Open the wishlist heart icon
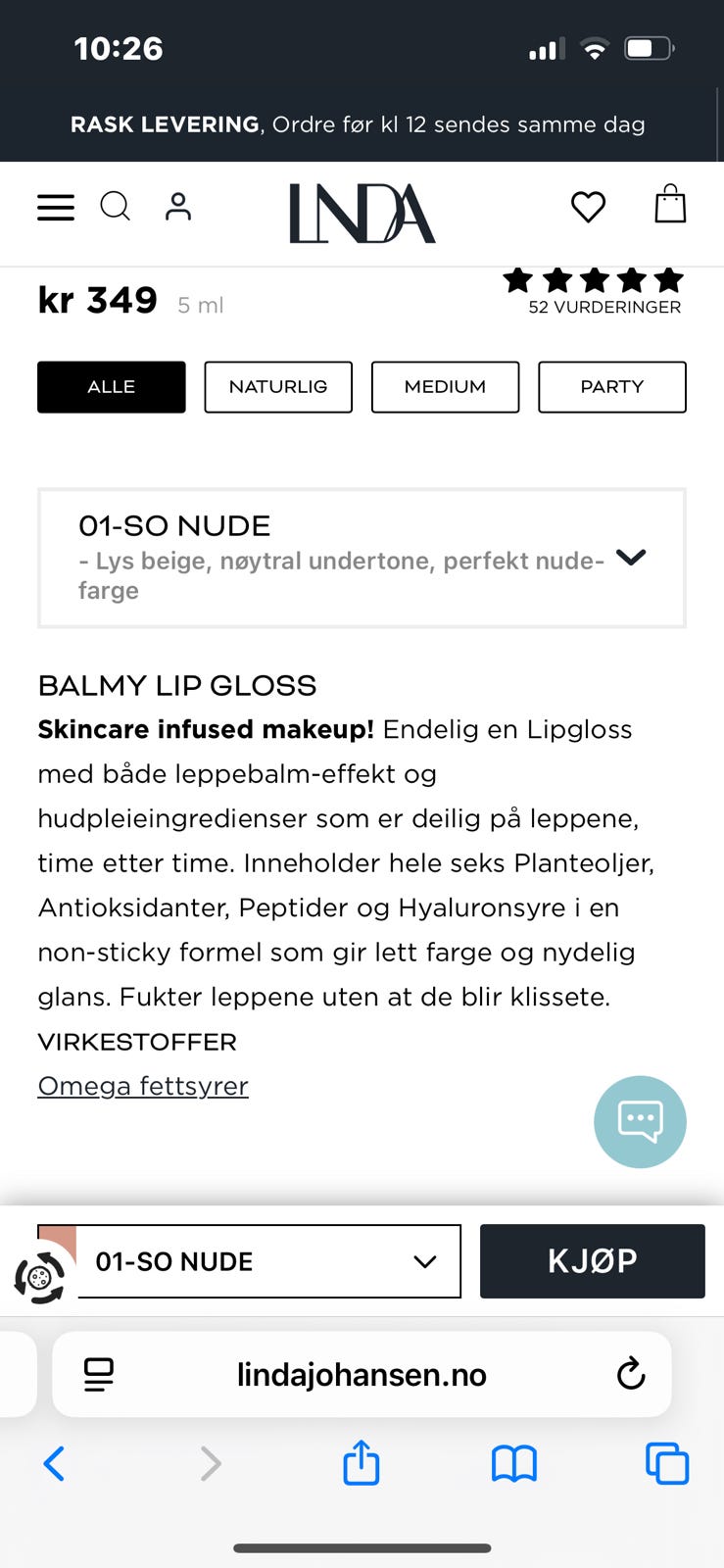The height and width of the screenshot is (1568, 724). pos(588,207)
